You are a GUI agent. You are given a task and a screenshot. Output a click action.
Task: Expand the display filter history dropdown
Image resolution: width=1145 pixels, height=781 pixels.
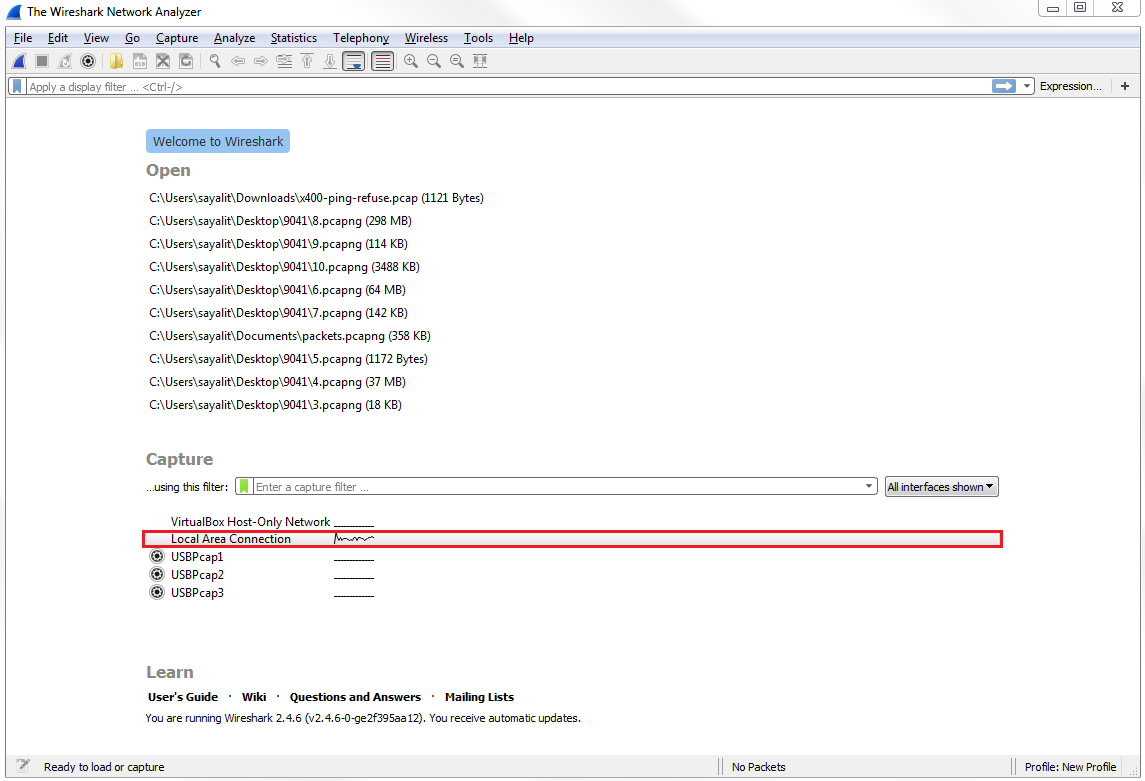1027,86
